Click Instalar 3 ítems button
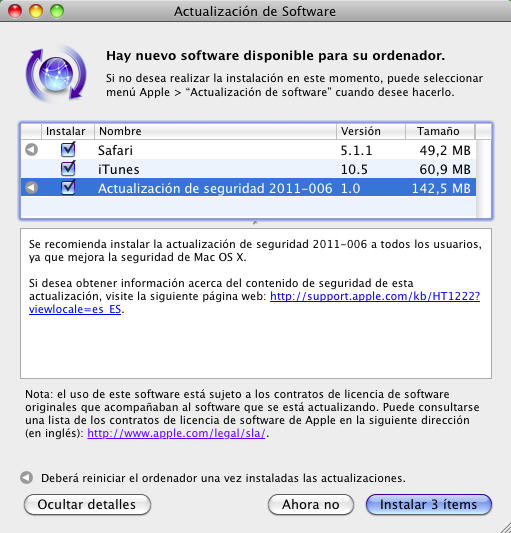511x533 pixels. point(429,504)
